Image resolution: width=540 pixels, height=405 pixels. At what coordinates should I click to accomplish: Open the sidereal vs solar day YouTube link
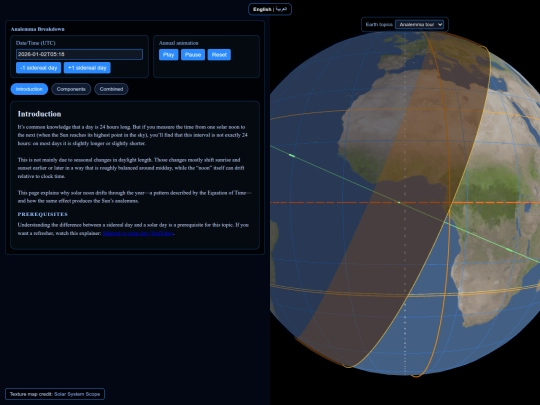(x=138, y=233)
